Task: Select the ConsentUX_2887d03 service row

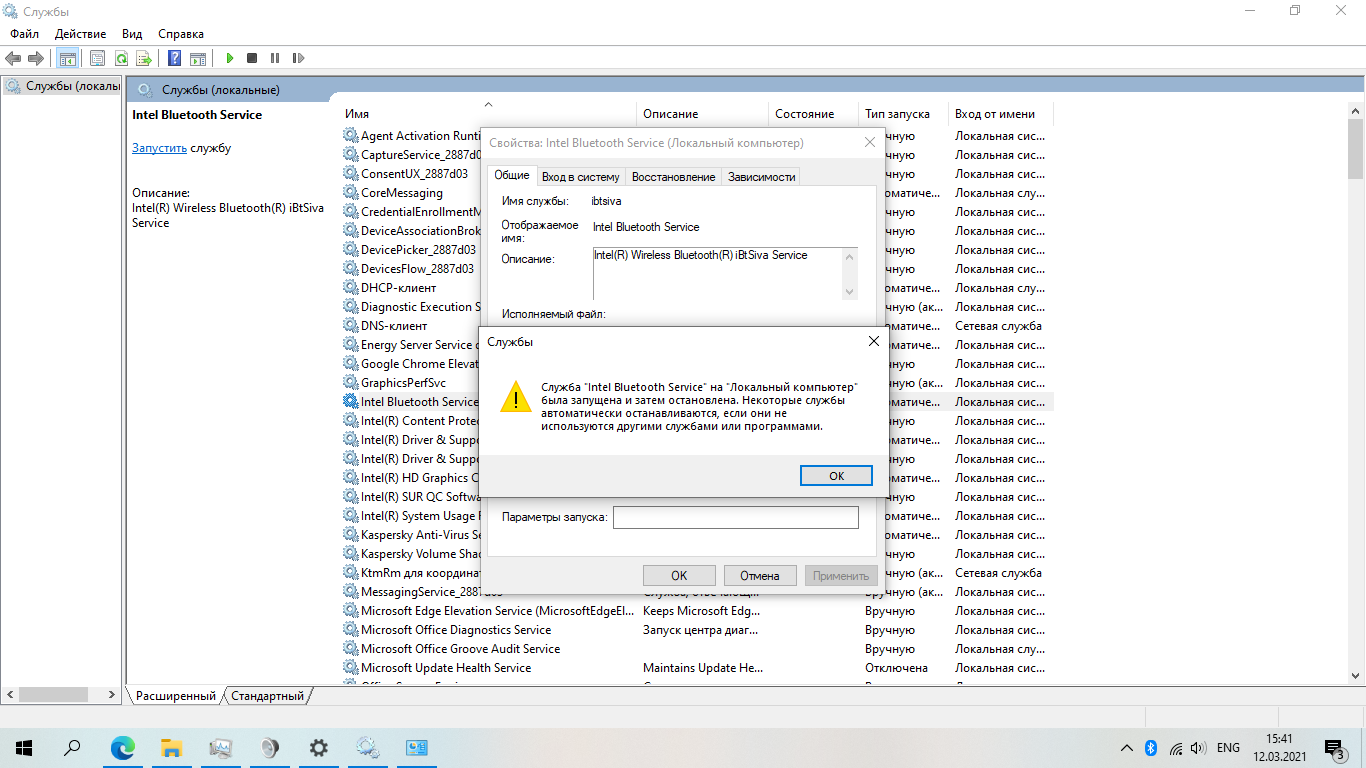Action: click(x=698, y=174)
